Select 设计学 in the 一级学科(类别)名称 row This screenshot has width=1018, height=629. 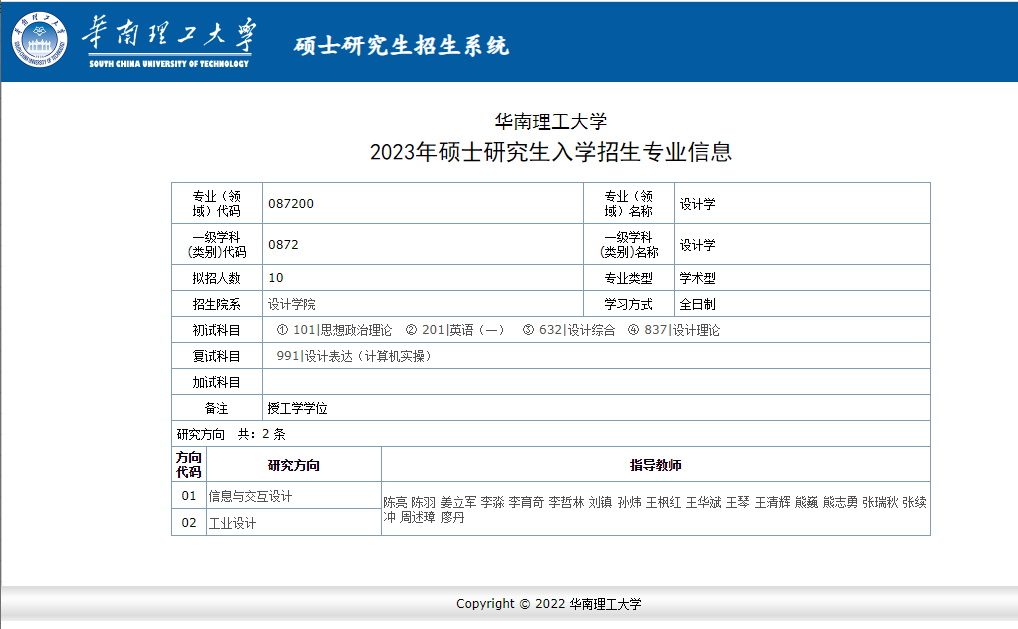point(697,245)
